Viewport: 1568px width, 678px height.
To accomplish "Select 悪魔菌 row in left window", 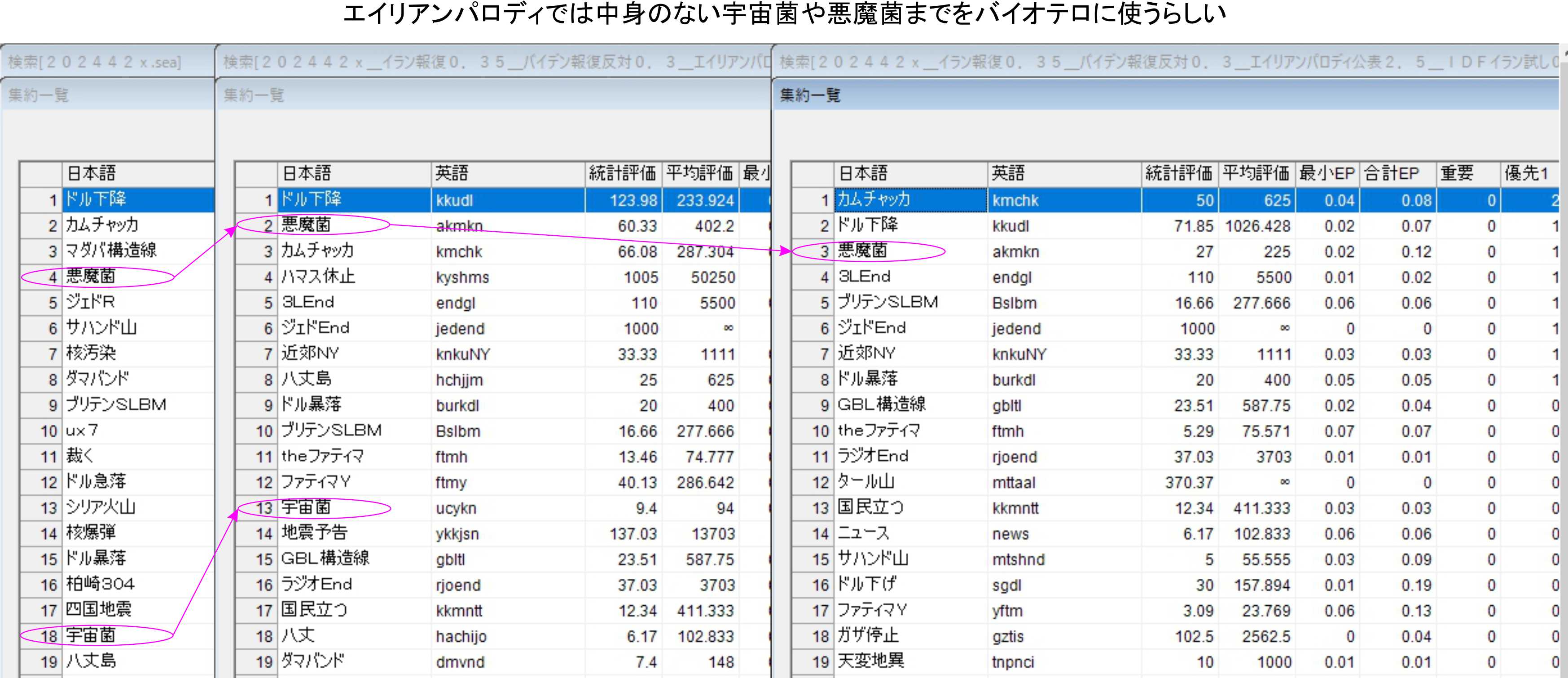I will 118,277.
